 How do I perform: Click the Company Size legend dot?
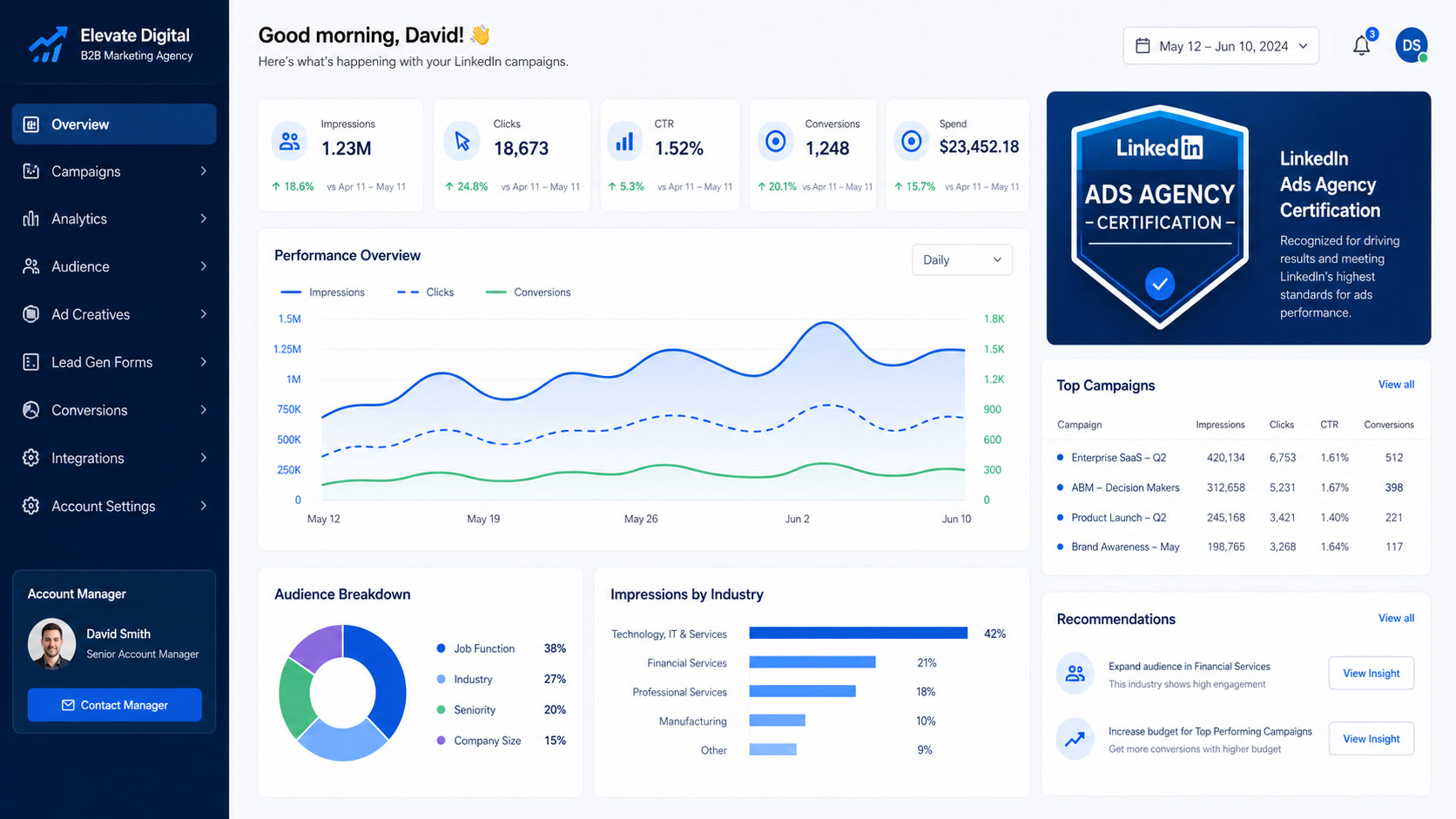[441, 741]
